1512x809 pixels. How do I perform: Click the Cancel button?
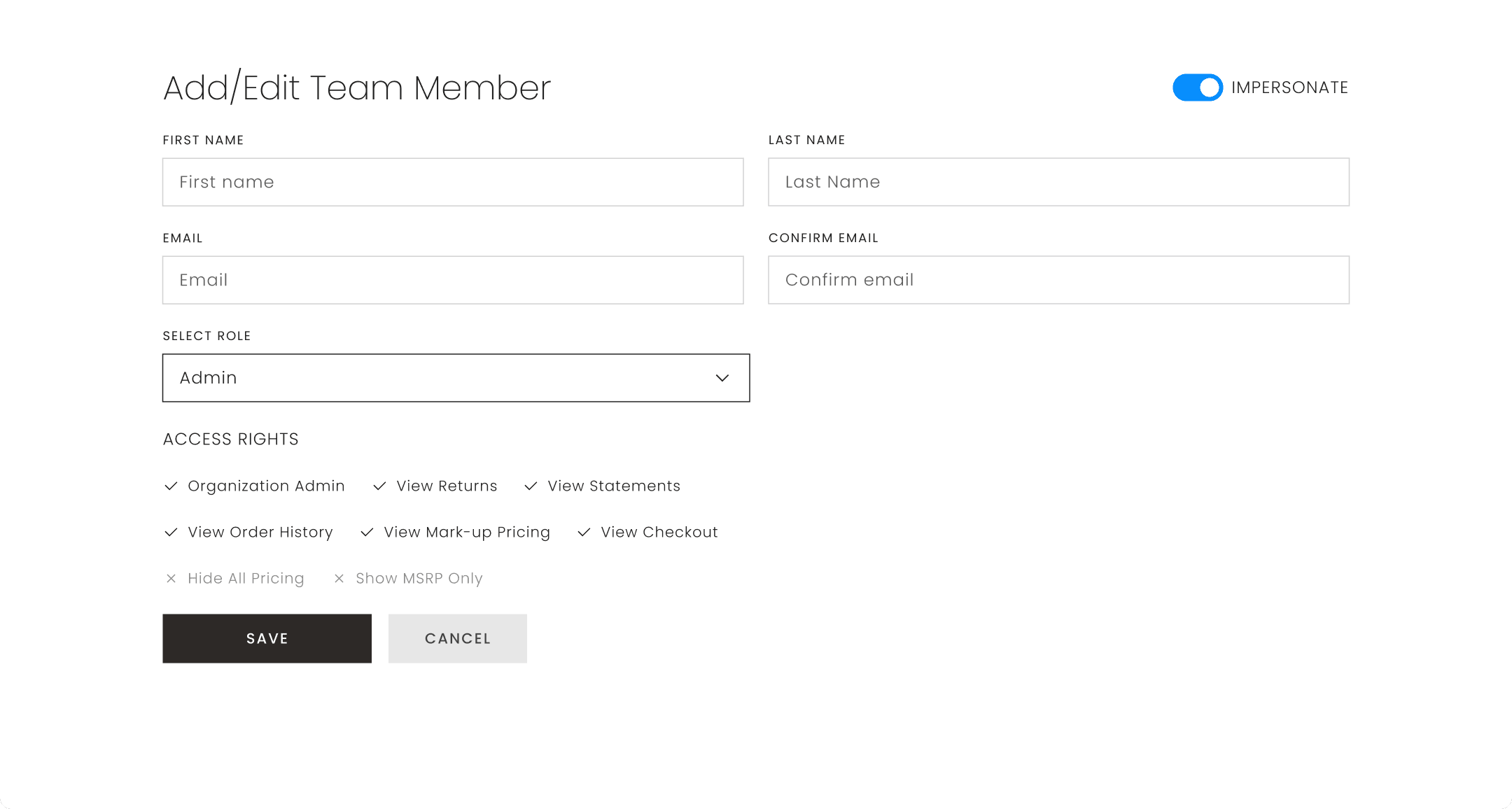click(457, 638)
